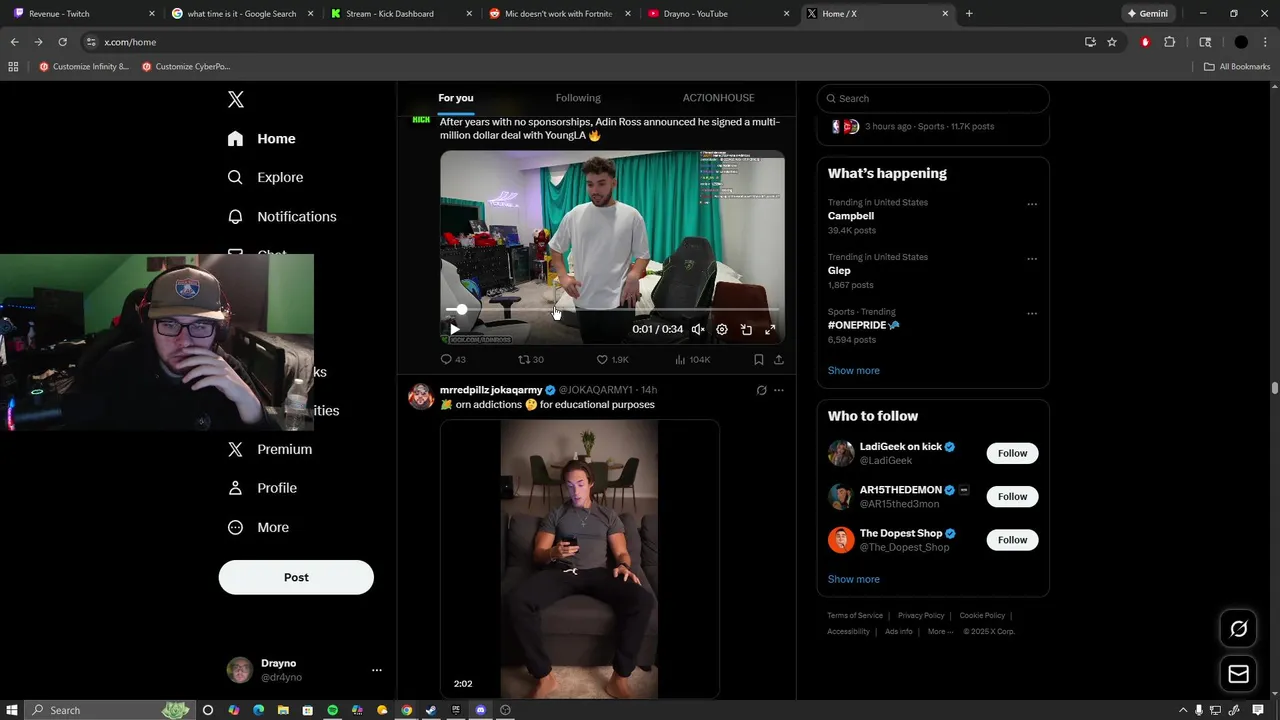Open All Bookmarks folder

click(1237, 67)
